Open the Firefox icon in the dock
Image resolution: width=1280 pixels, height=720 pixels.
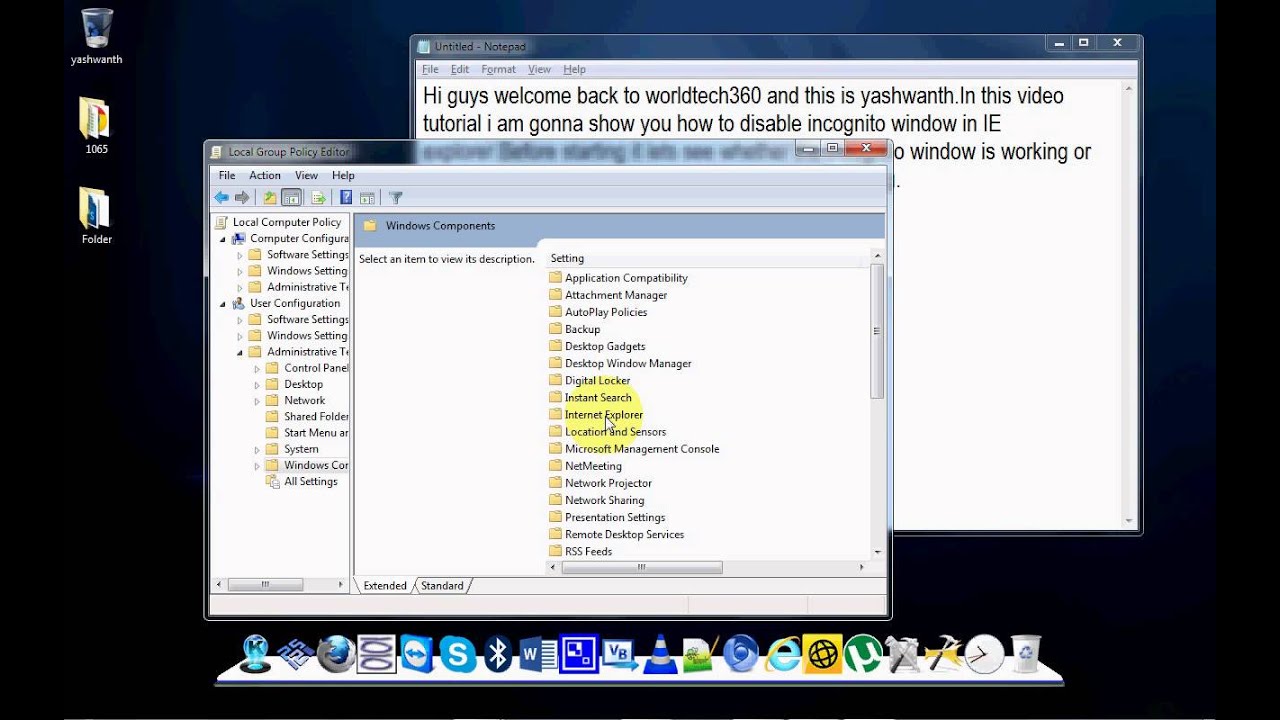pyautogui.click(x=335, y=655)
